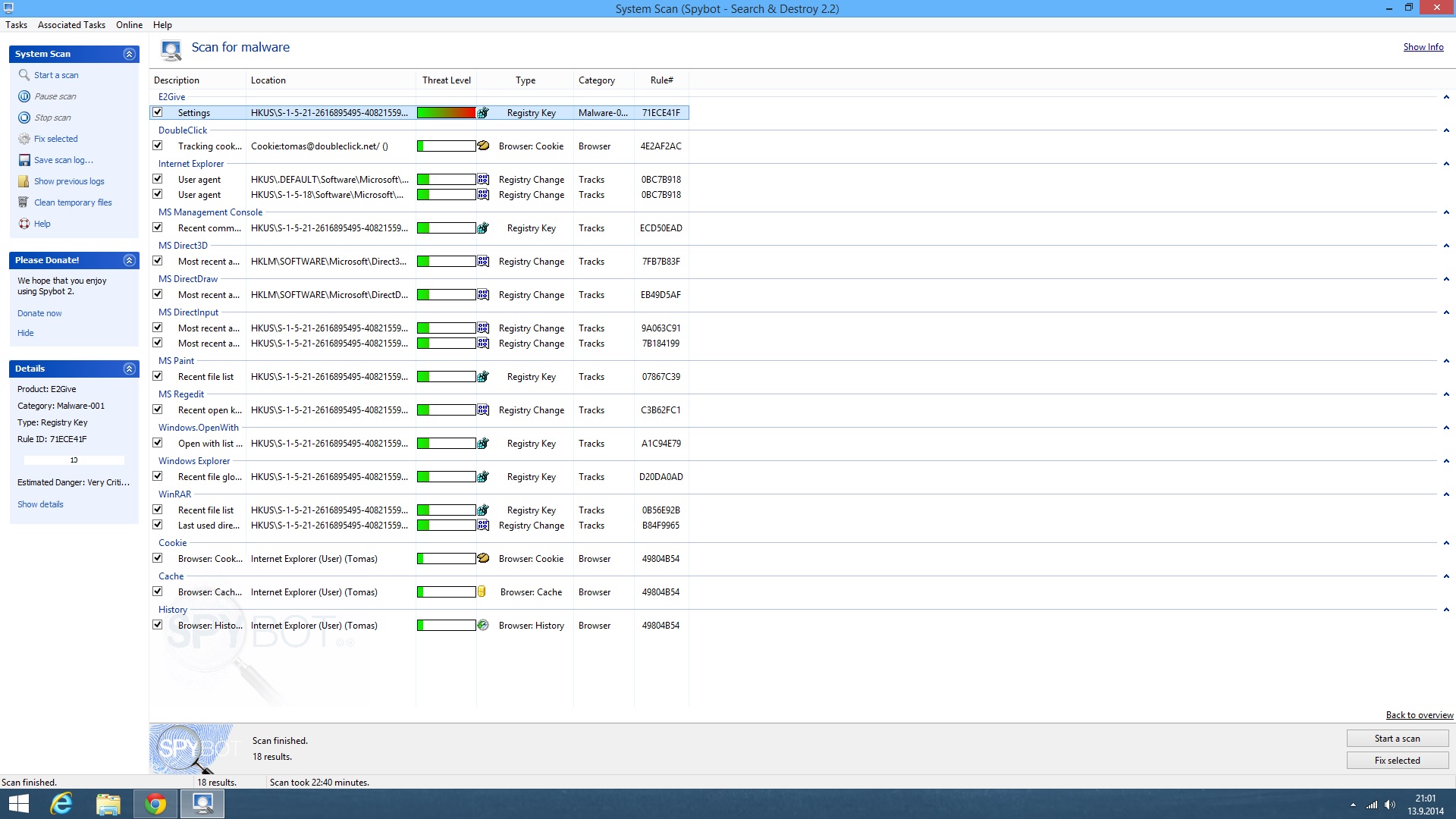Uncheck the E2Give Settings entry checkbox
This screenshot has width=1456, height=819.
pyautogui.click(x=158, y=112)
